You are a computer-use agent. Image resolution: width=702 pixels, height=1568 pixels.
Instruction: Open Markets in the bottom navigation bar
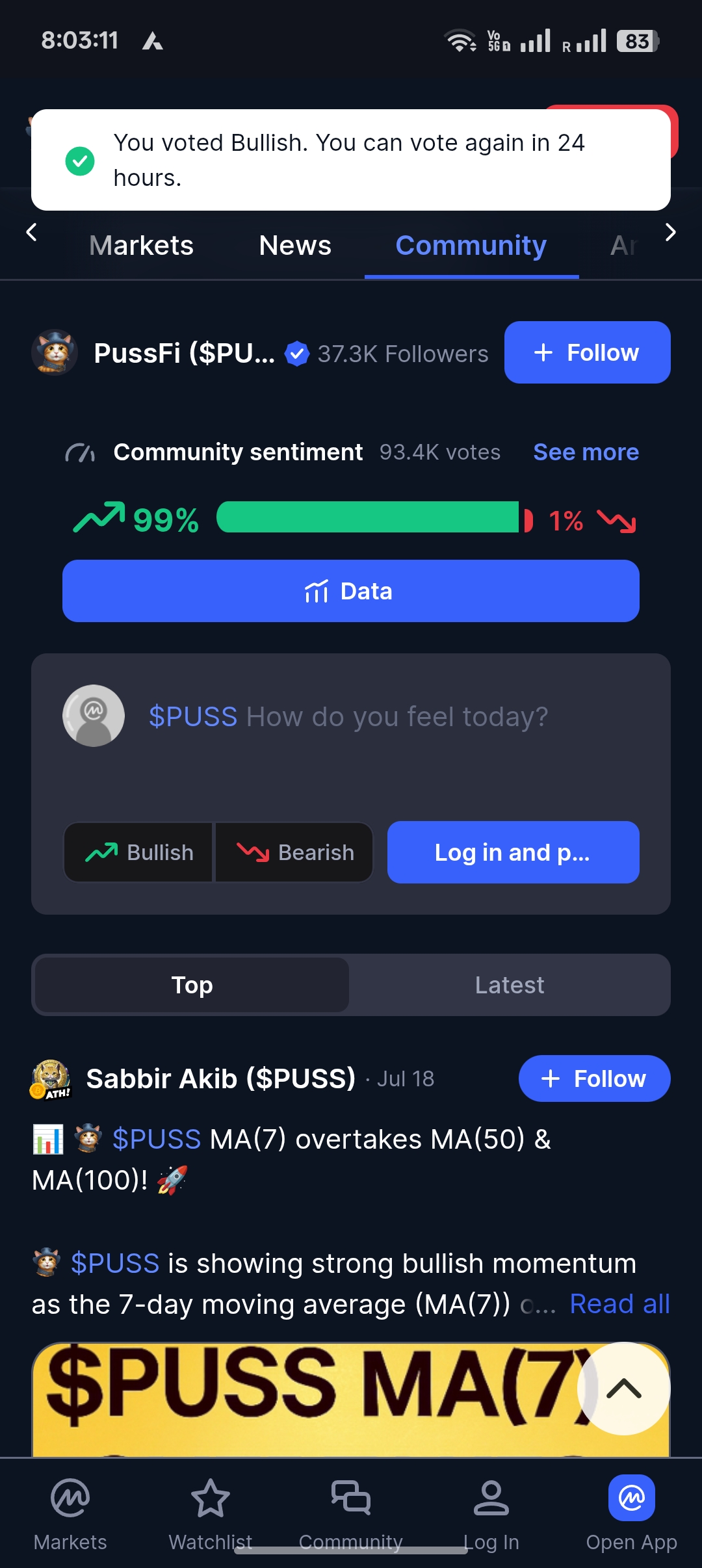pos(70,1515)
